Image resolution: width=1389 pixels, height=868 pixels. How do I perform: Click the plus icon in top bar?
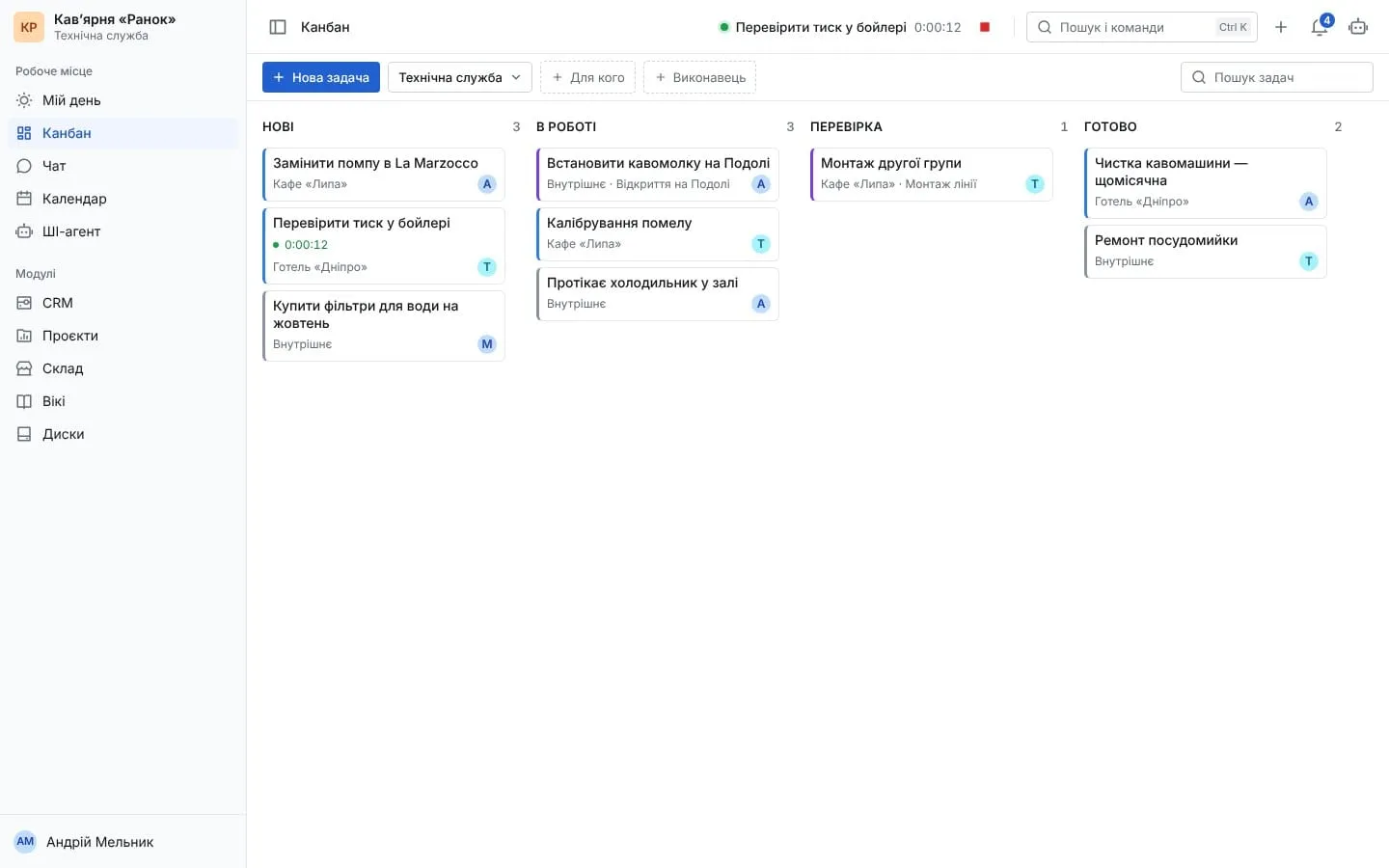pos(1281,27)
